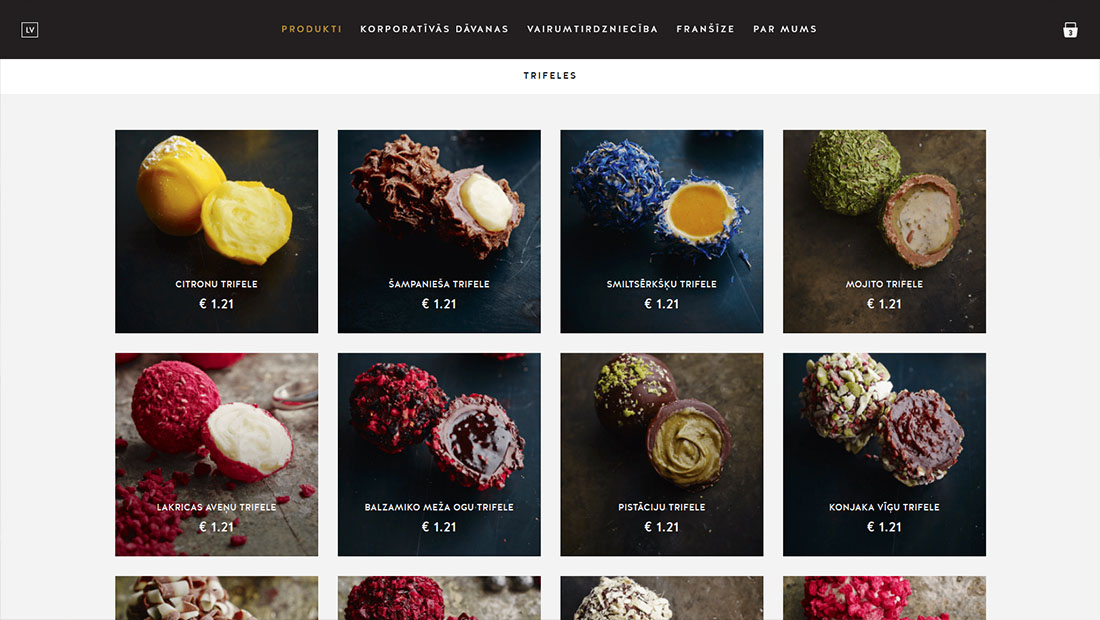
Task: Select the Smiltsērkšķu trifele tile
Action: 662,231
